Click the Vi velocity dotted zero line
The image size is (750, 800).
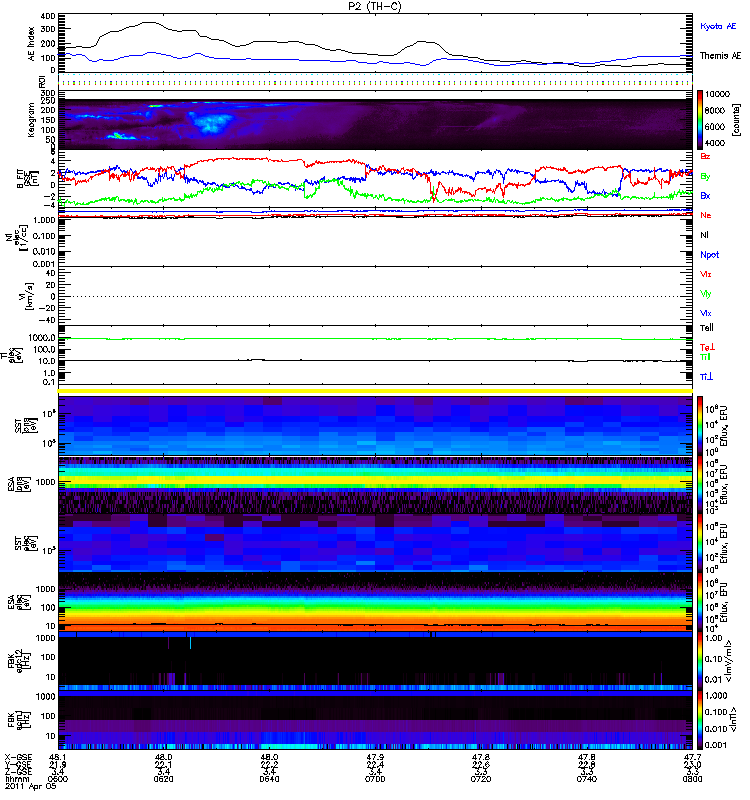375,296
